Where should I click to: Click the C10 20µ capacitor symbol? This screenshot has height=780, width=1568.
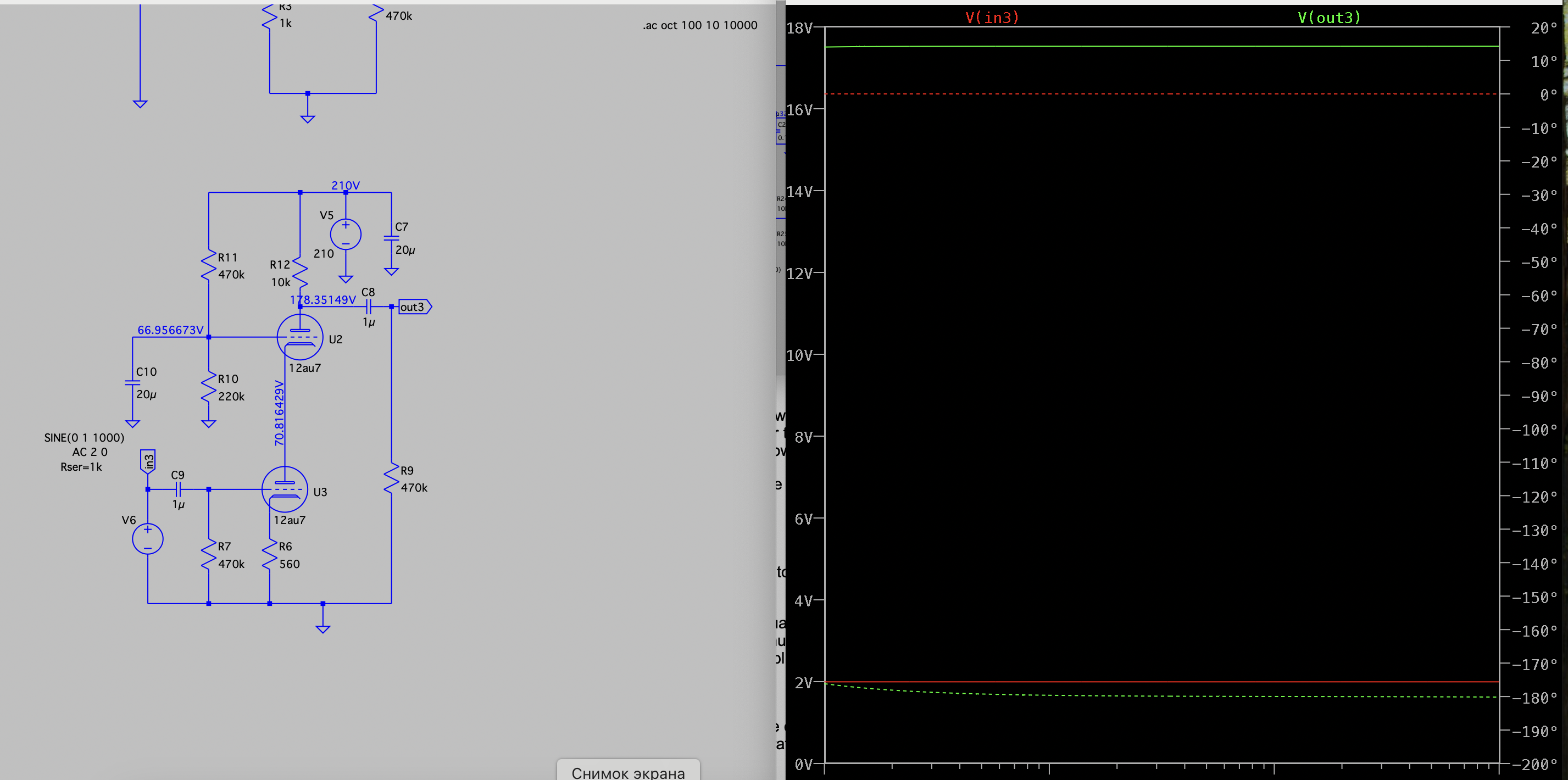point(133,383)
